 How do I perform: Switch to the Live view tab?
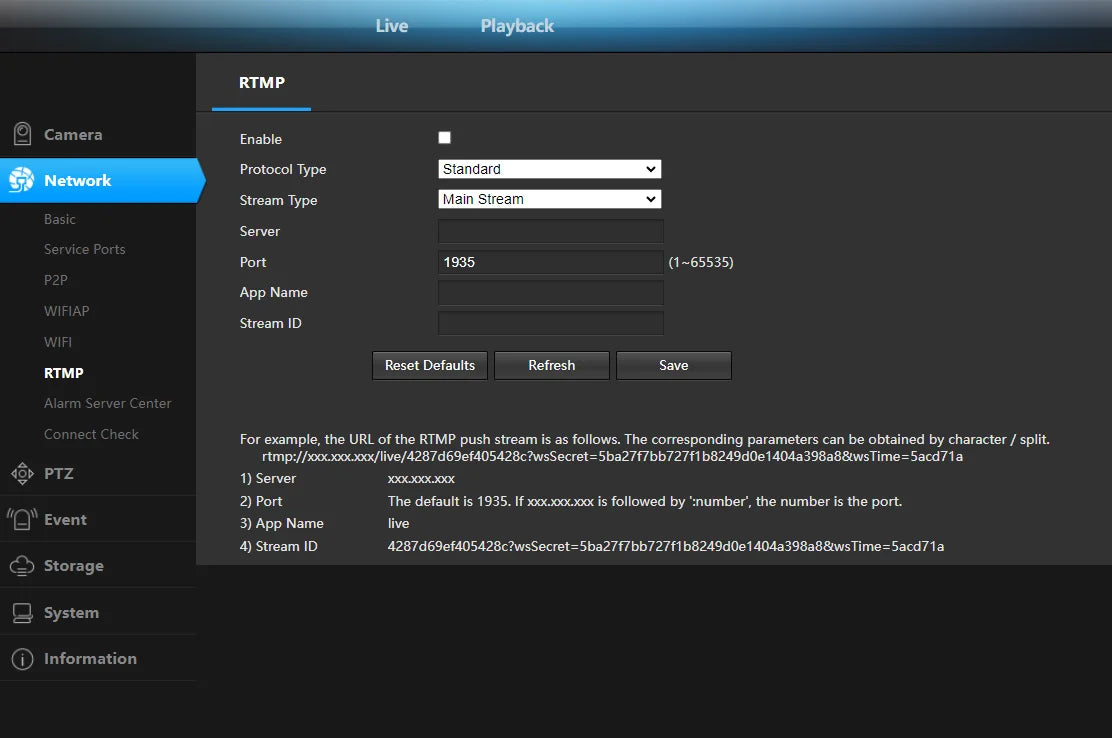391,26
